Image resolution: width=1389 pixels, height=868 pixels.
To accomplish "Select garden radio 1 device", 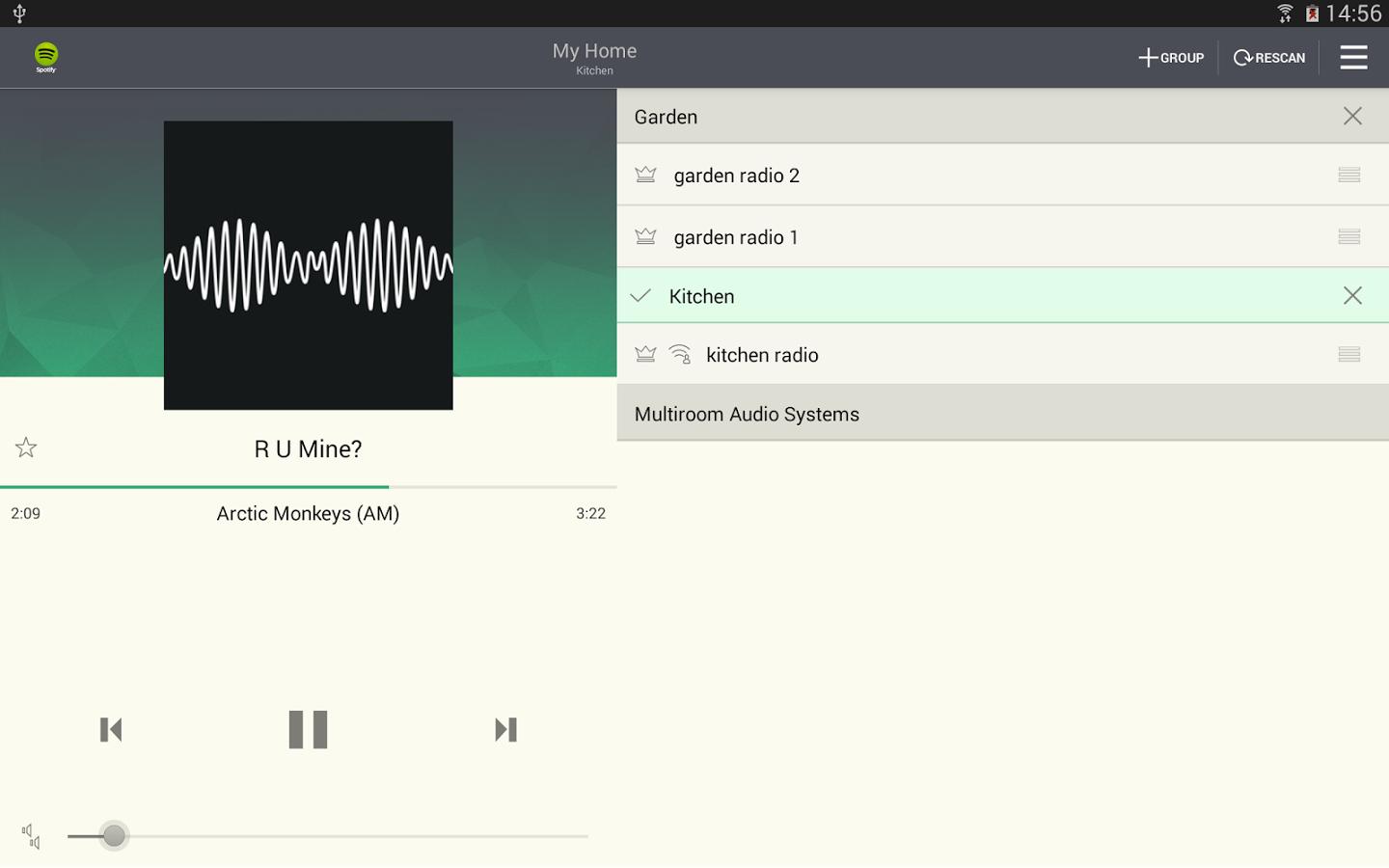I will click(1002, 236).
